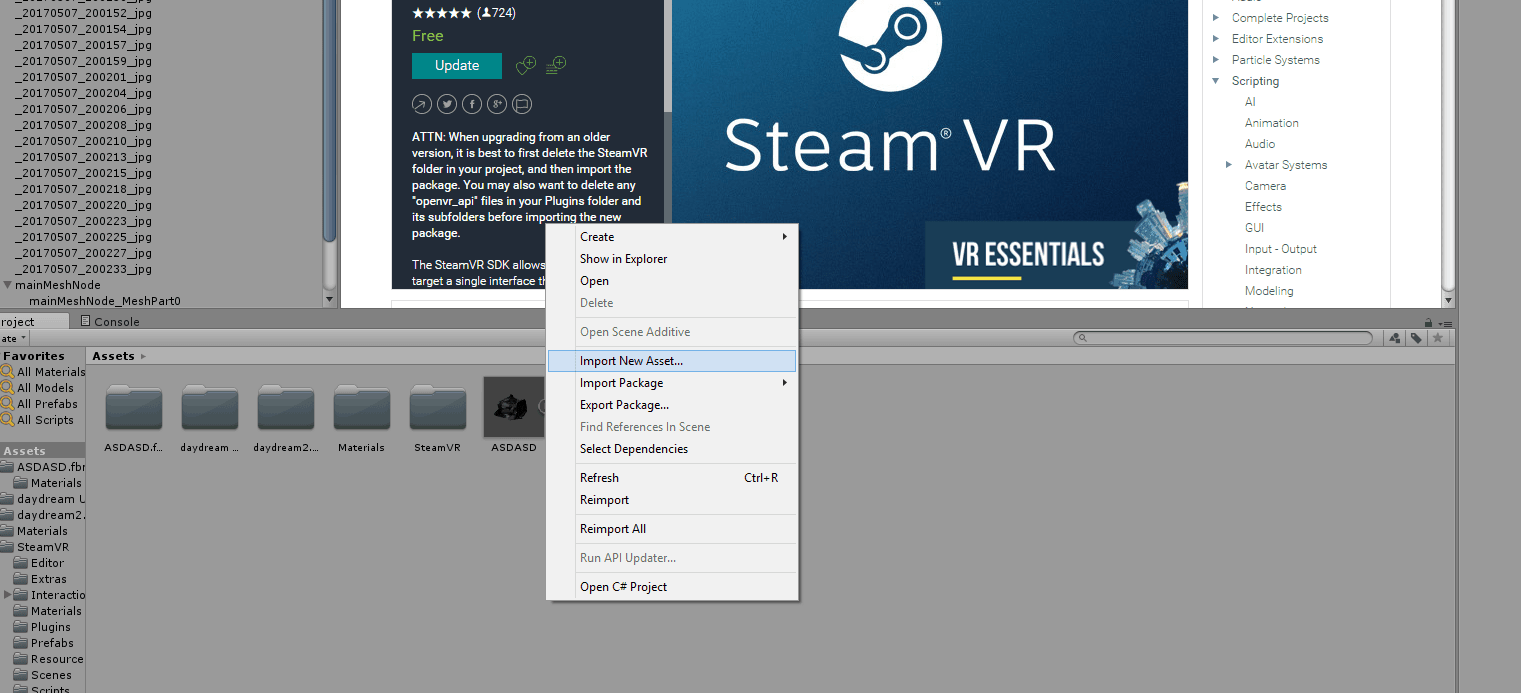Click the hierarchy panel vertical scrollbar
1521x693 pixels.
click(330, 120)
